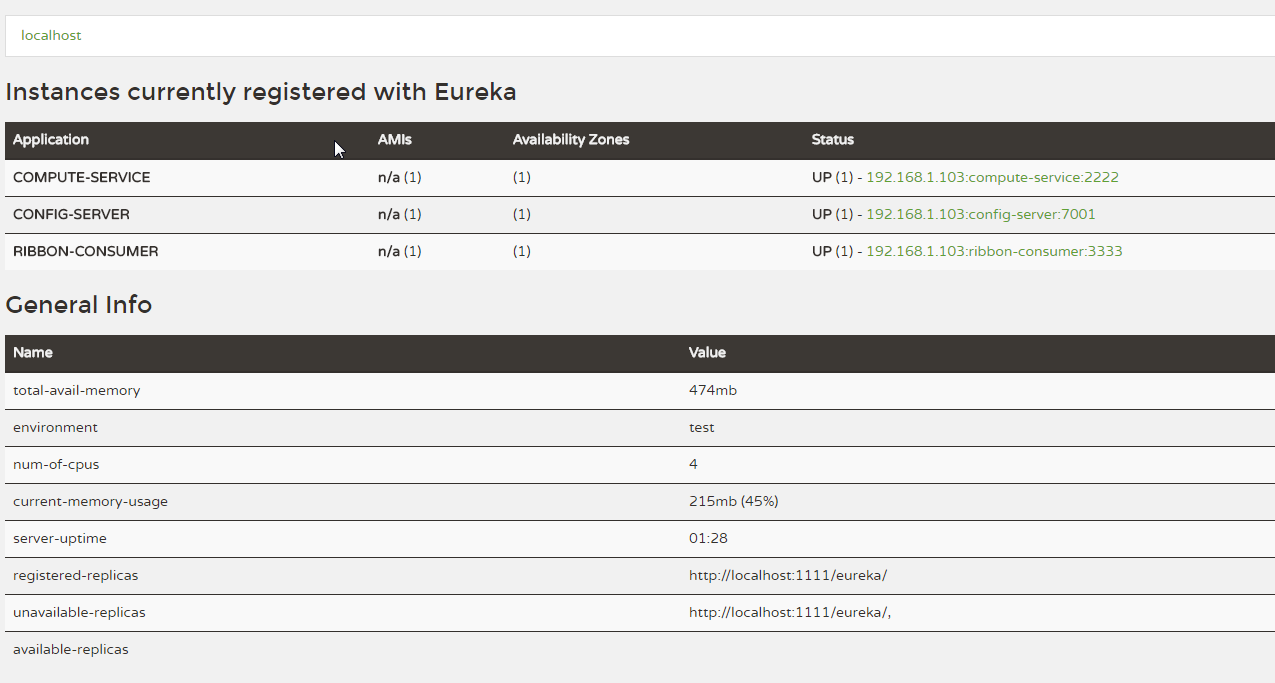Click the n/a (1) cell for COMPUTE-SERVICE
Viewport: 1275px width, 683px height.
click(400, 177)
